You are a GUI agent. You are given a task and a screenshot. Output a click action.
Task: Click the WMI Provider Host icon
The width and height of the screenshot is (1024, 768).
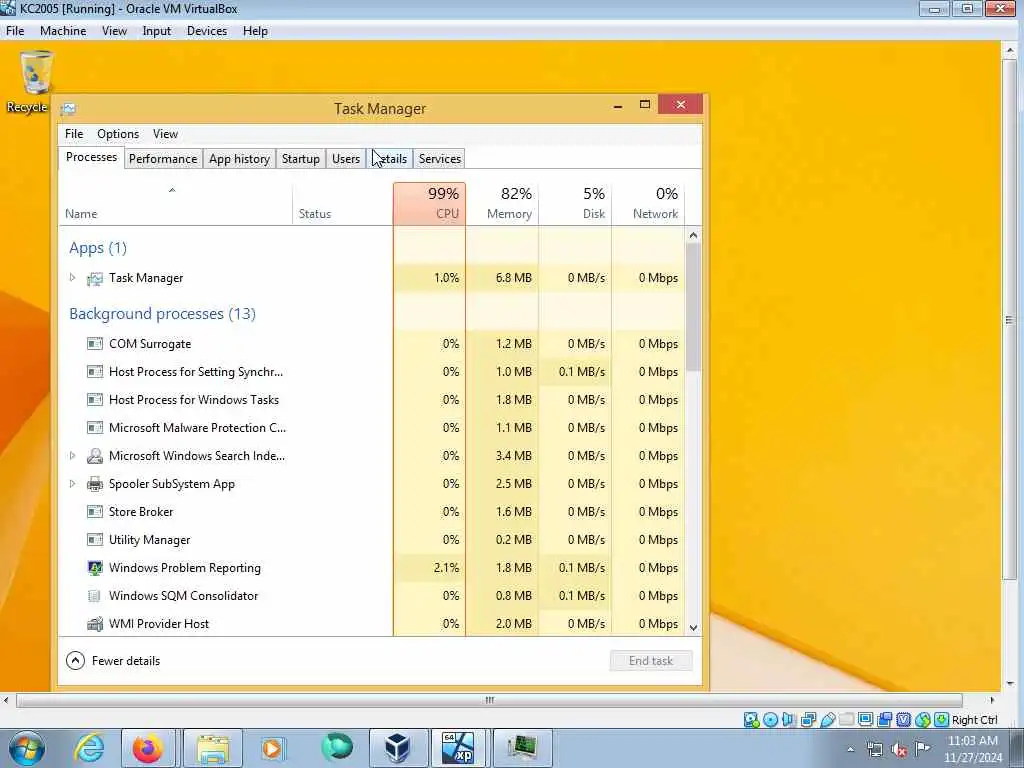tap(95, 624)
